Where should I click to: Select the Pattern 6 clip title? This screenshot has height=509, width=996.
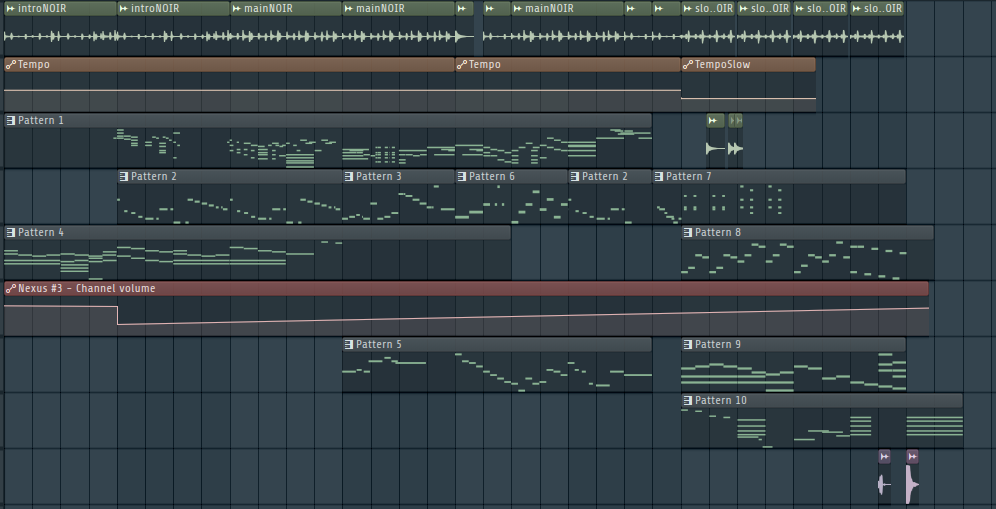click(x=492, y=176)
